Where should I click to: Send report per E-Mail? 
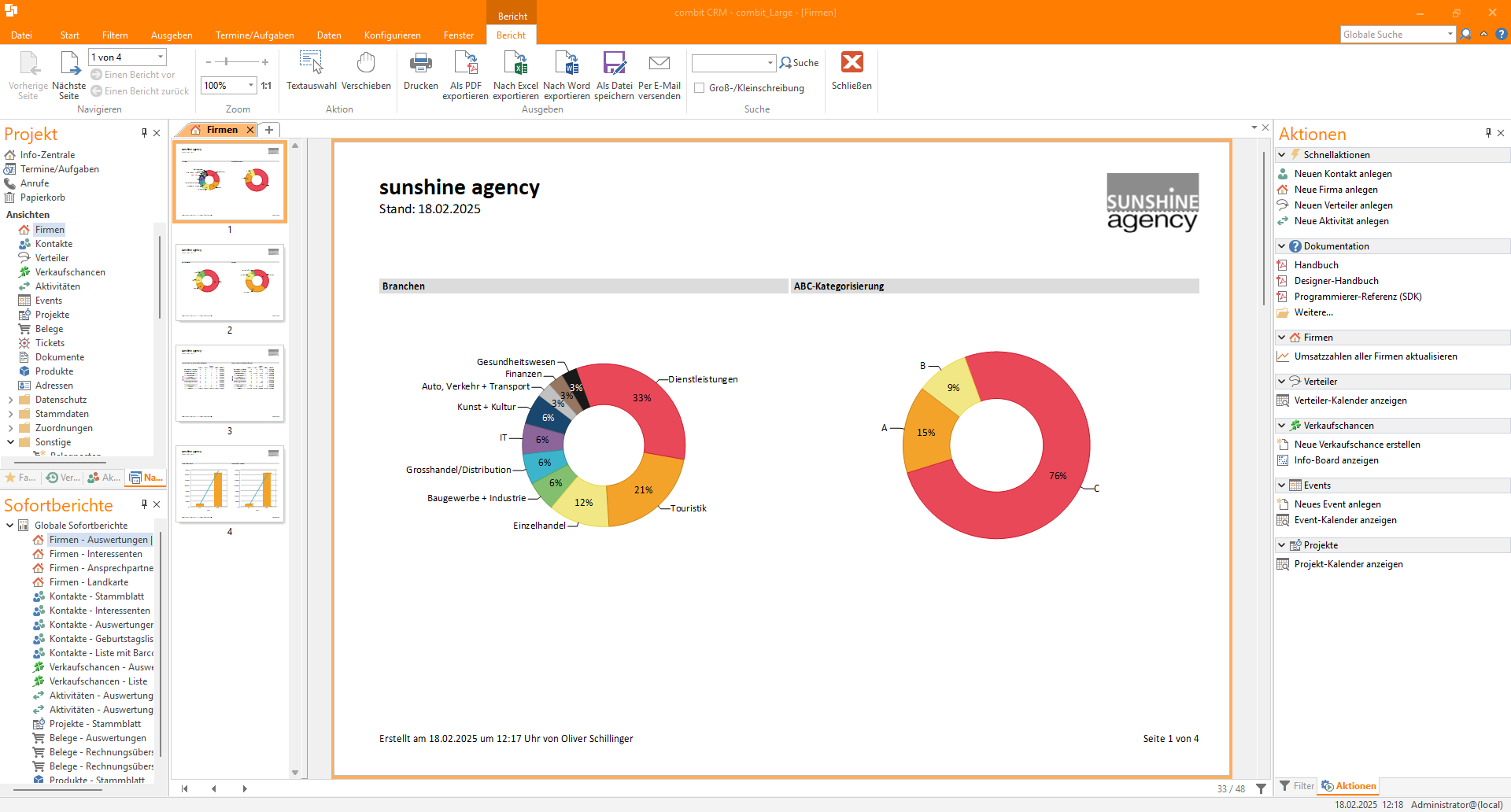click(659, 63)
